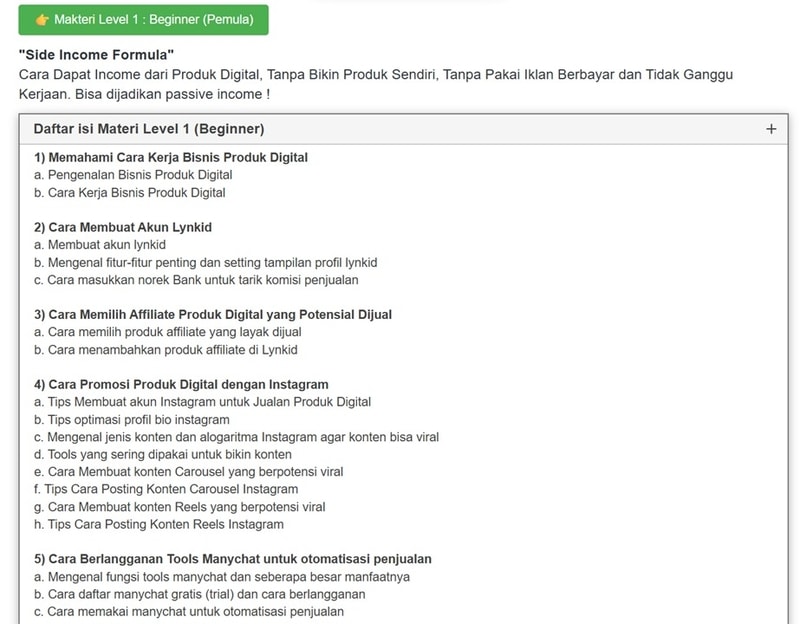Viewport: 800px width, 630px height.
Task: Select heading Memahami Cara Kerja Bisnis Produk Digital
Action: 170,157
